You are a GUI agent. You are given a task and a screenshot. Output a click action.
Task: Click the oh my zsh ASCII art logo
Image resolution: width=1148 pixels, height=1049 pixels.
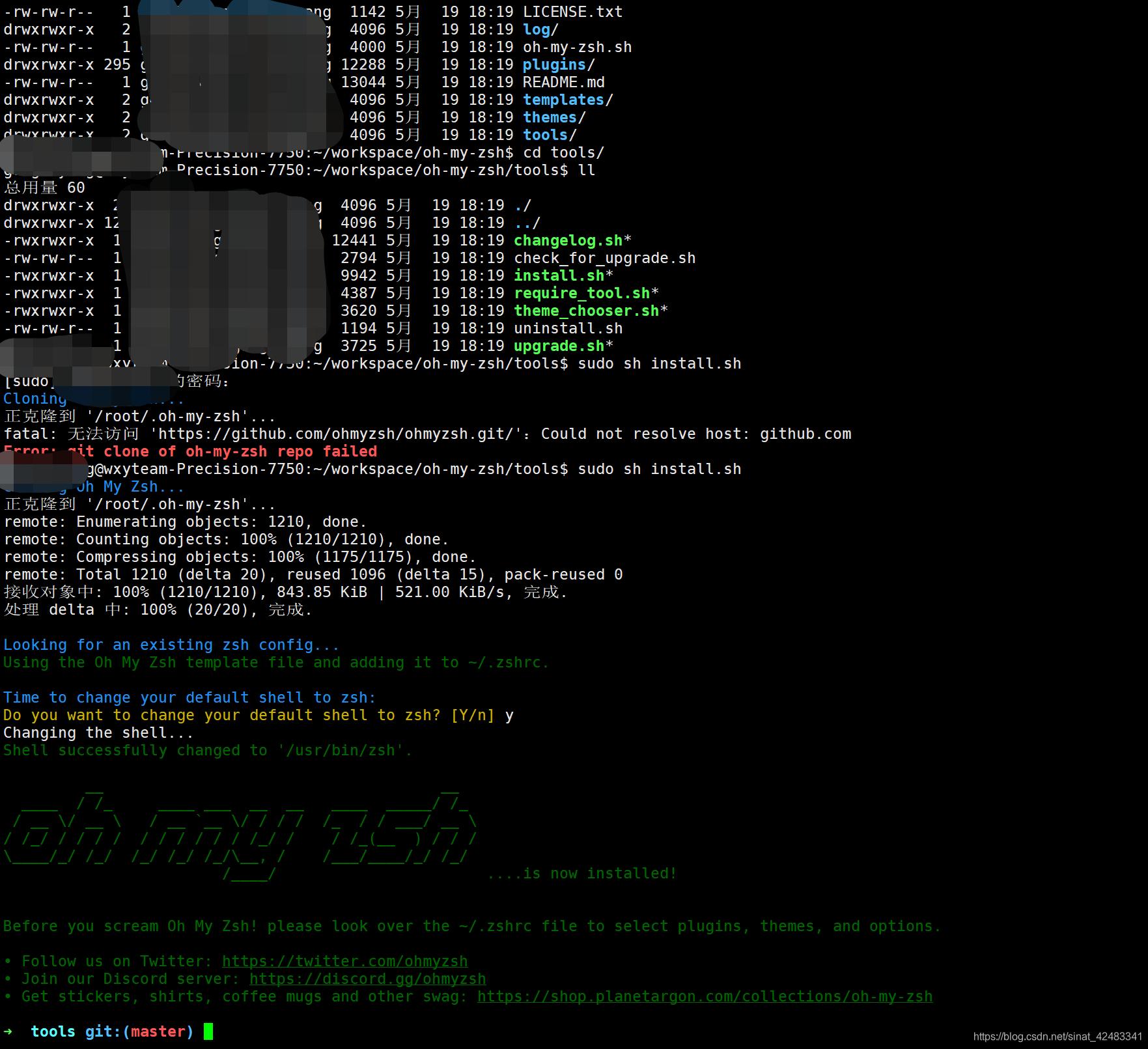click(x=241, y=837)
